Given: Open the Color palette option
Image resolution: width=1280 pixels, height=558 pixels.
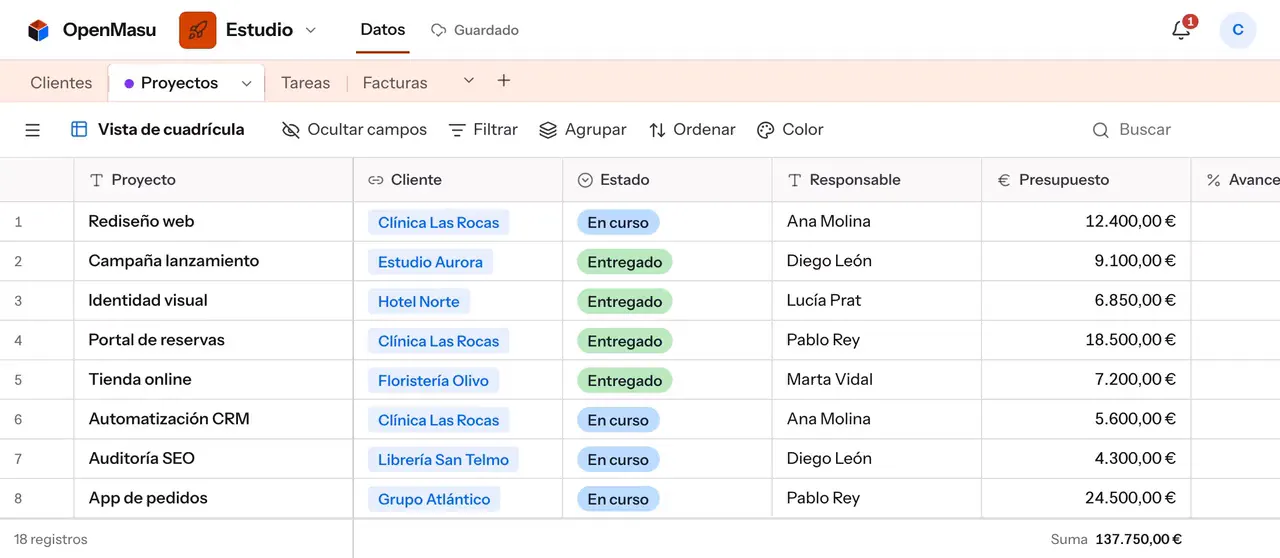Looking at the screenshot, I should [790, 130].
